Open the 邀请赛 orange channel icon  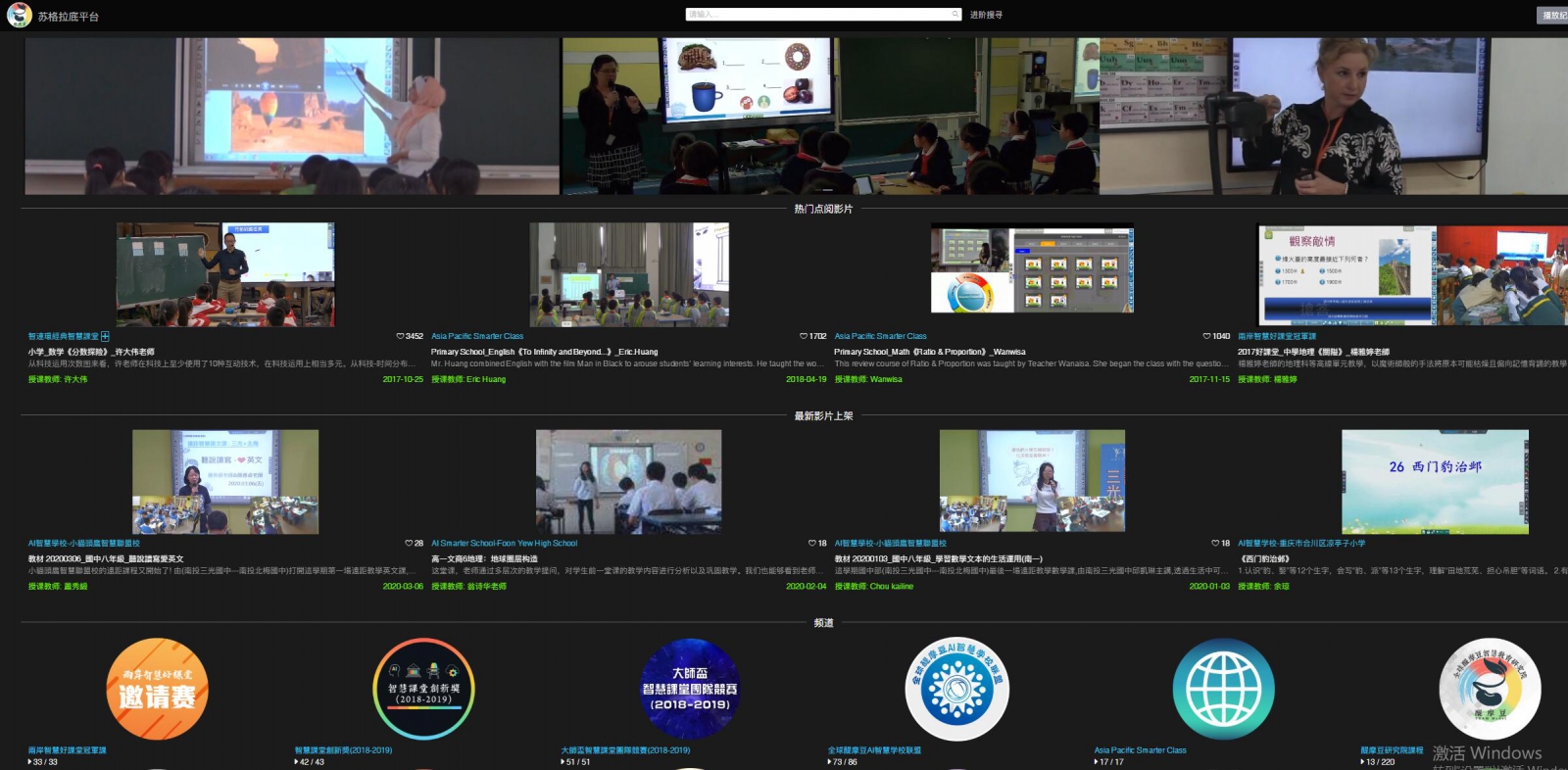[x=157, y=689]
